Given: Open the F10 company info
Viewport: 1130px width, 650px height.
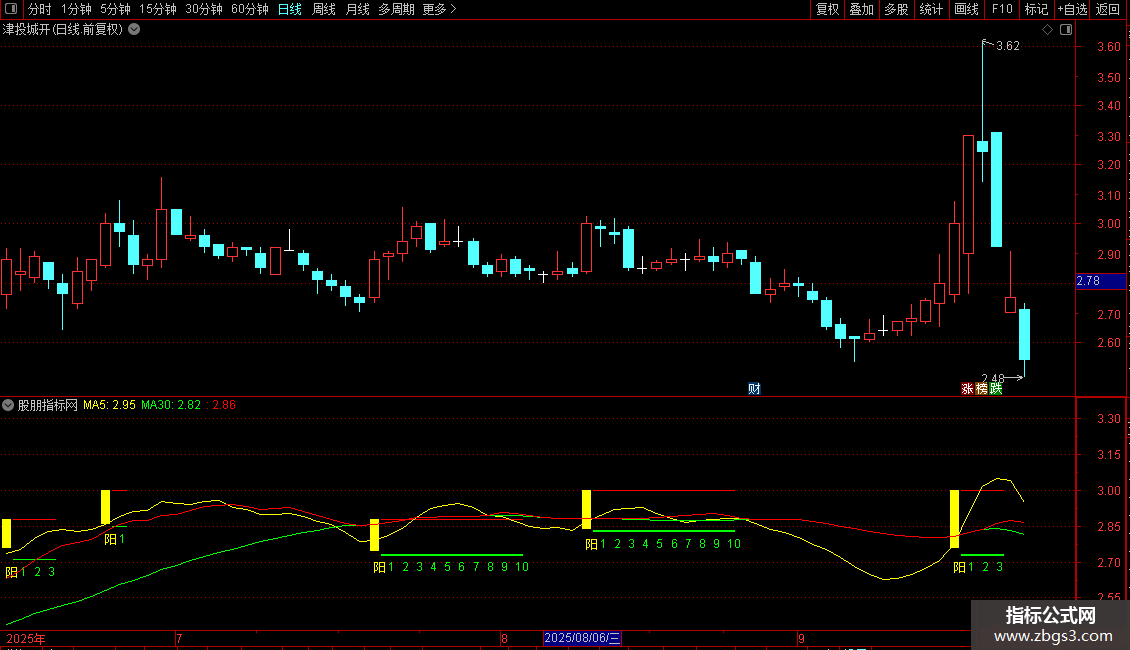Looking at the screenshot, I should [1002, 9].
